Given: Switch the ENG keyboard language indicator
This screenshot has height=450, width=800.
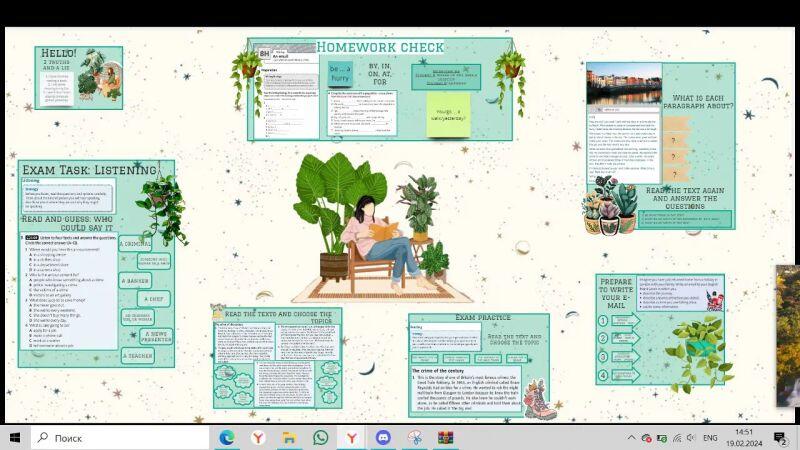Looking at the screenshot, I should click(x=710, y=438).
